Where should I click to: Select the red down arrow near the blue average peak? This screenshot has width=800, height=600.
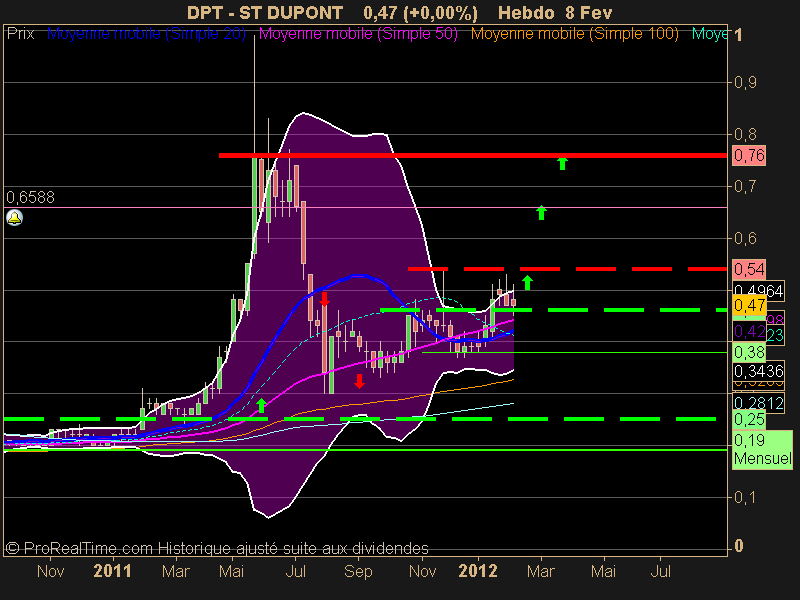pyautogui.click(x=324, y=299)
